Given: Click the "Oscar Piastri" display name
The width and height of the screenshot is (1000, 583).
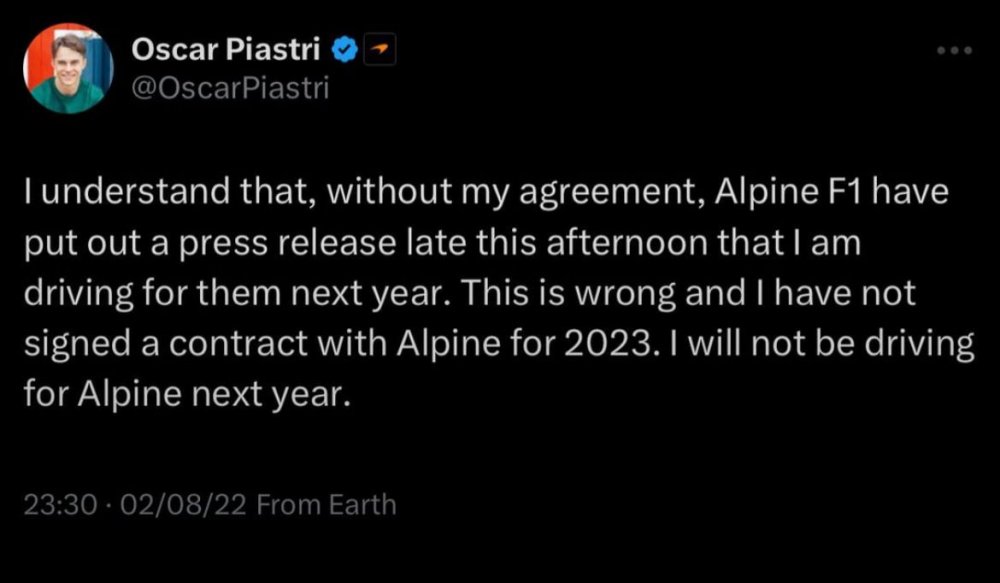Looking at the screenshot, I should click(x=229, y=48).
